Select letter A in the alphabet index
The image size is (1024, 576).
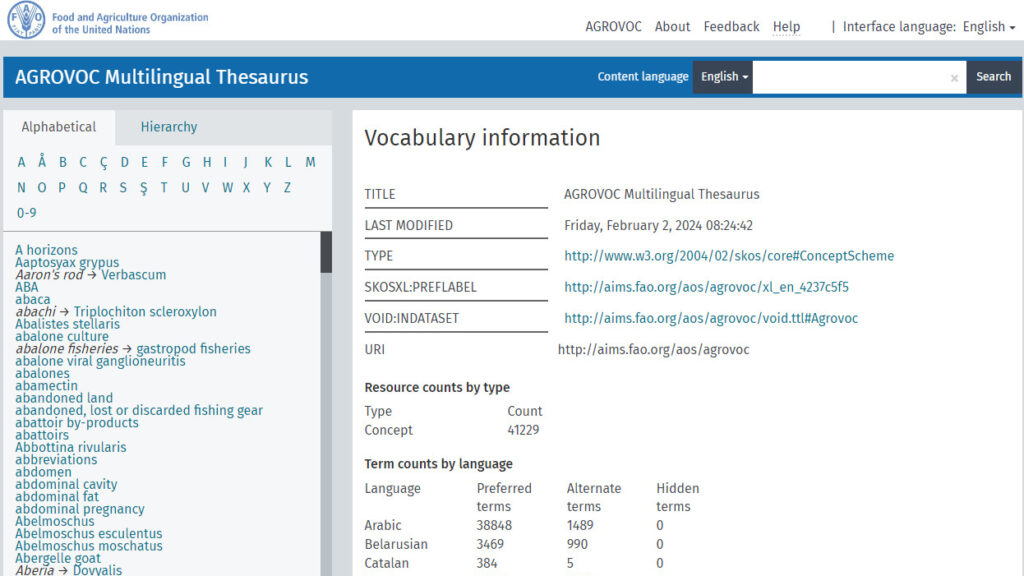coord(22,162)
